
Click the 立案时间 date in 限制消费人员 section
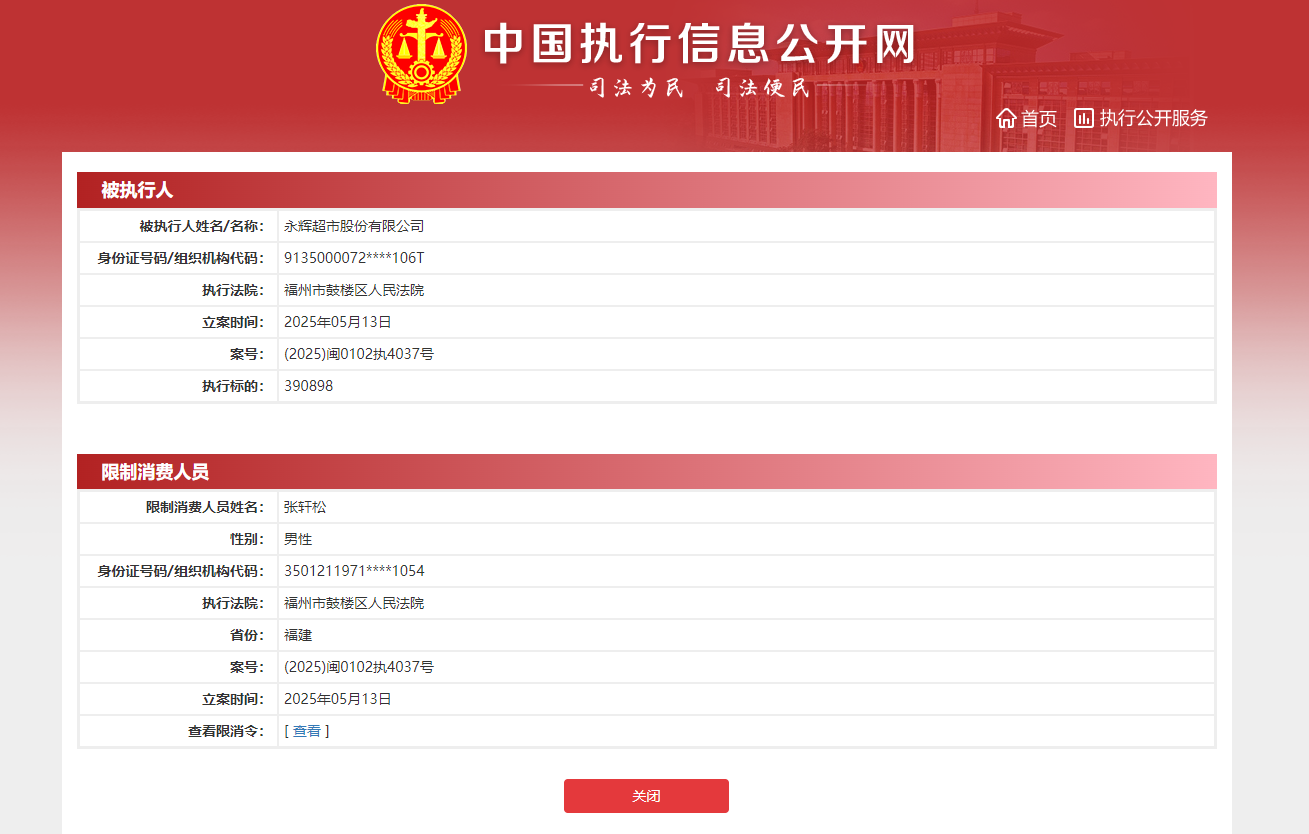coord(337,699)
